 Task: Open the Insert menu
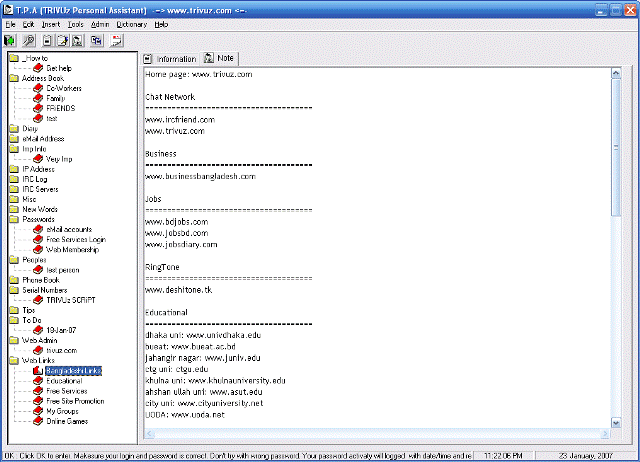click(51, 24)
